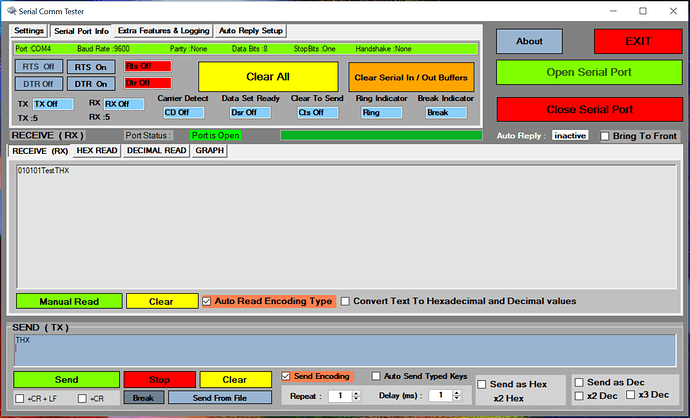Click the Serial Comm Tester title bar icon

pos(11,11)
